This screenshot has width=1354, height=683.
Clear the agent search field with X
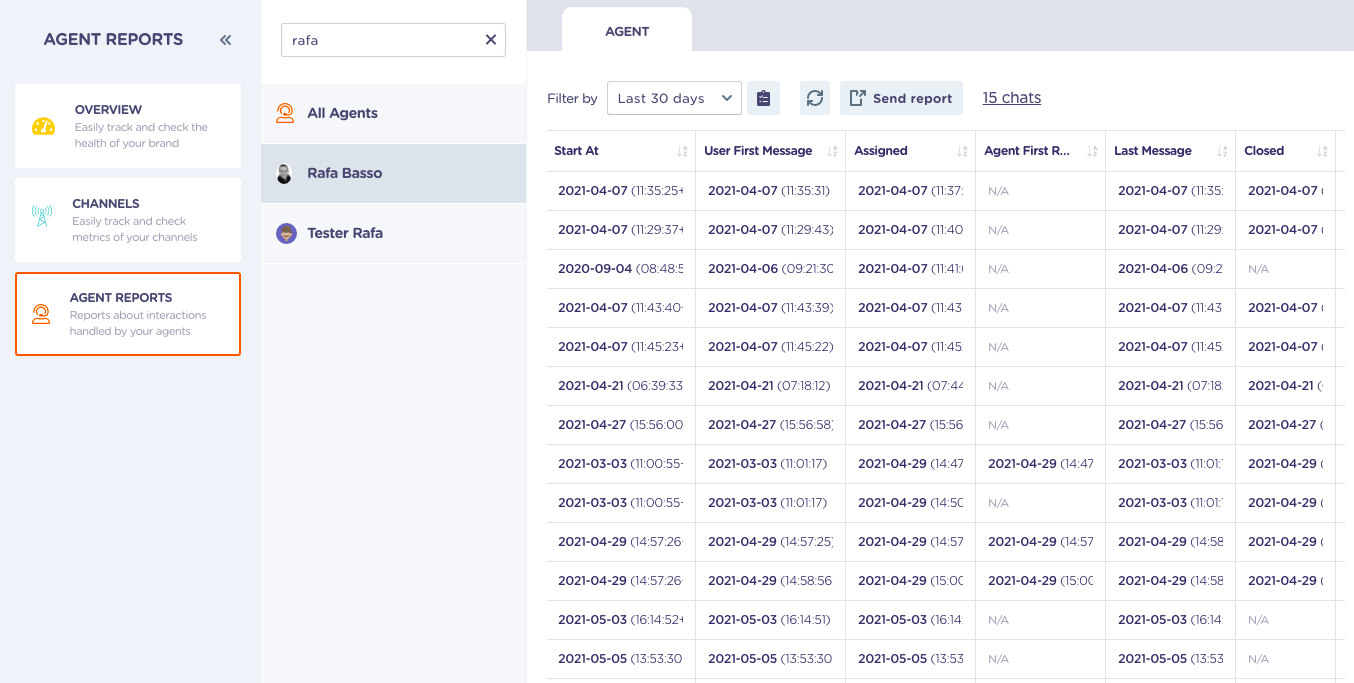[491, 40]
